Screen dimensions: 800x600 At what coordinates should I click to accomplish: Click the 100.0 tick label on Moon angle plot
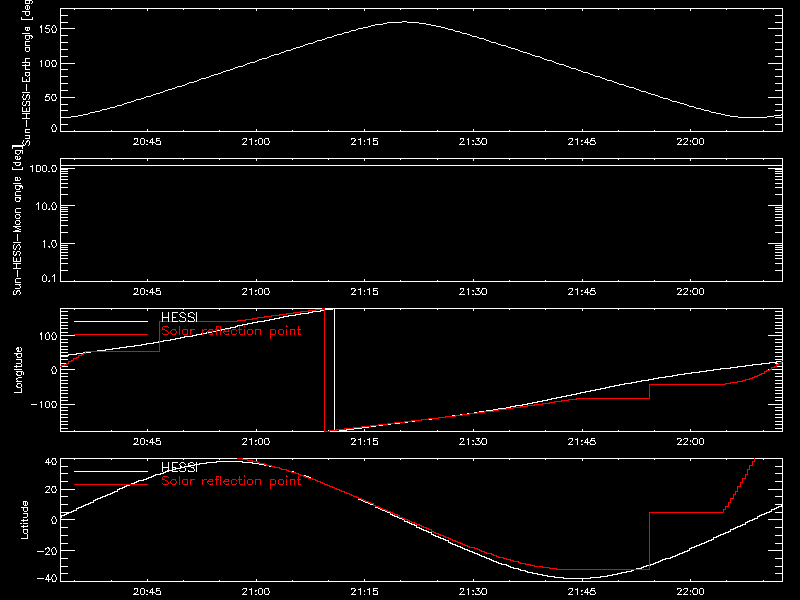click(x=43, y=168)
